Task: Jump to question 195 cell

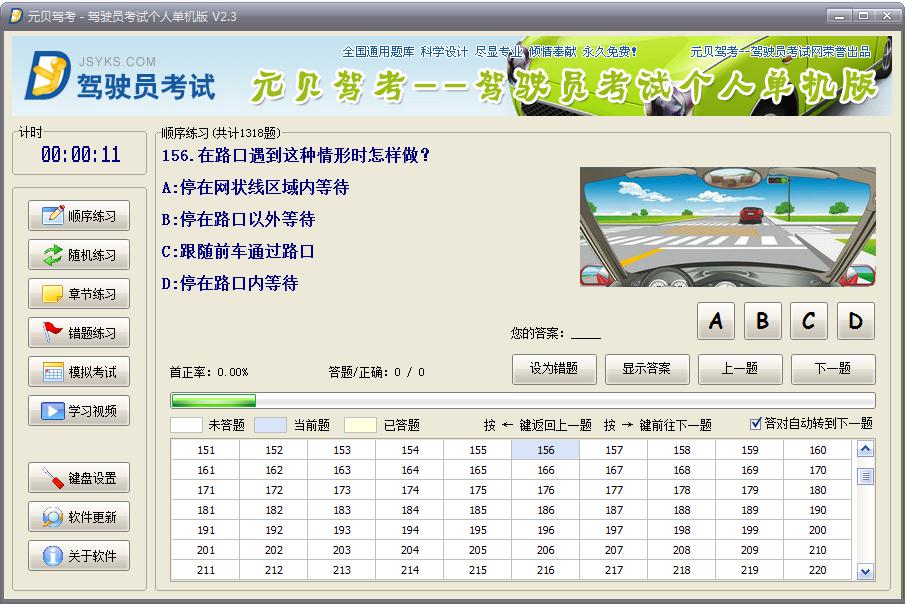Action: pos(477,530)
